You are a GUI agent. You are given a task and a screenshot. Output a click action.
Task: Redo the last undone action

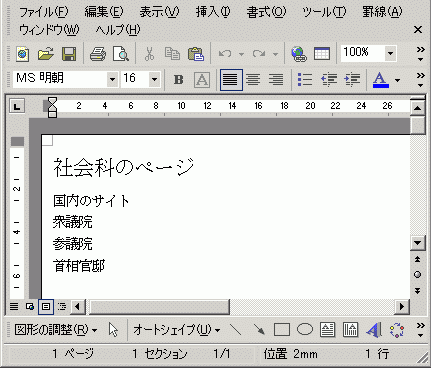pyautogui.click(x=259, y=53)
